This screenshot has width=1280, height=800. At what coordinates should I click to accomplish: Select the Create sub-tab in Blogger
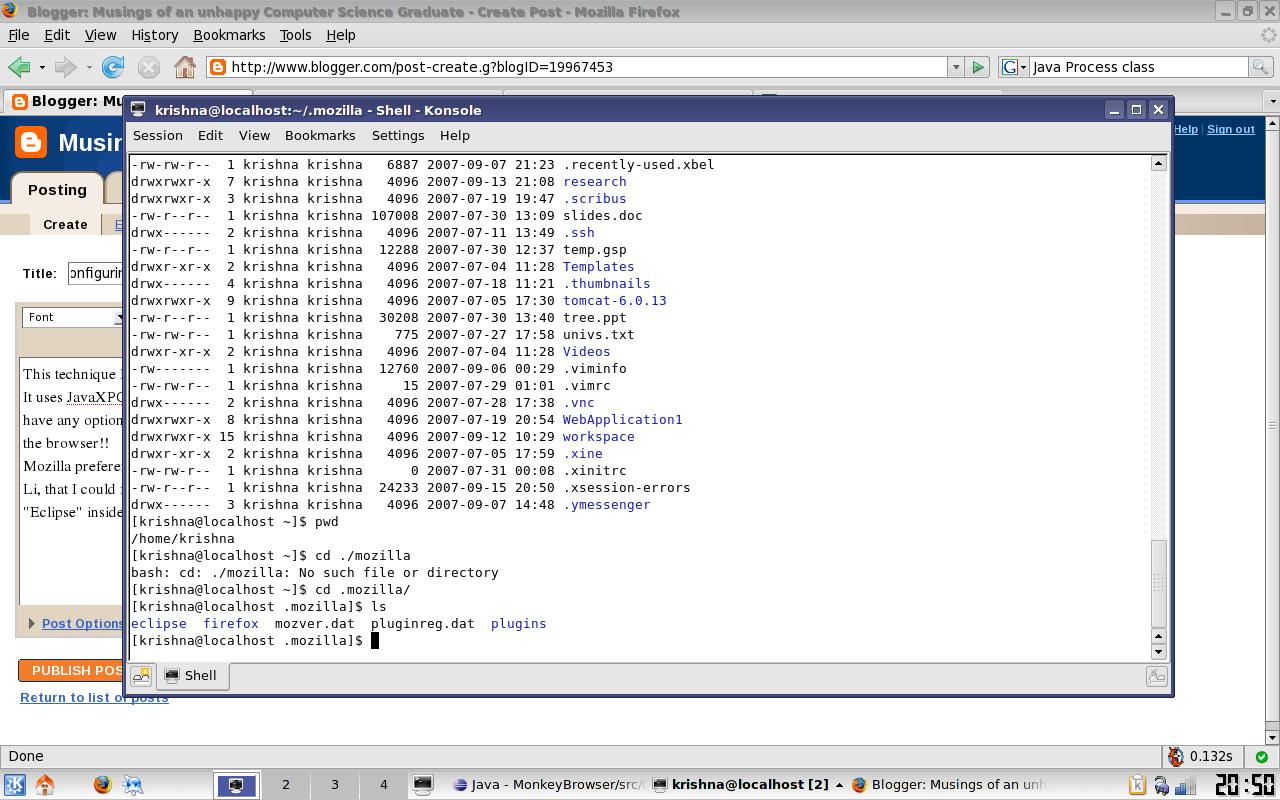click(x=65, y=225)
